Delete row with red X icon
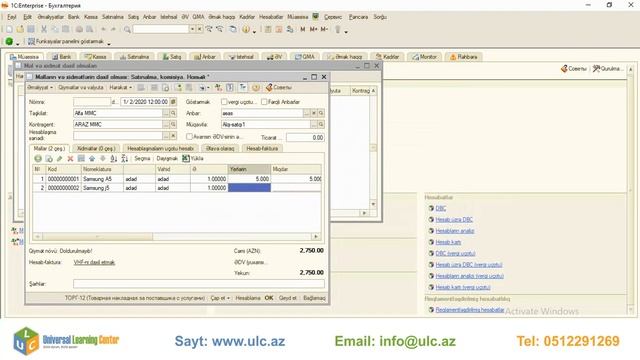 pos(70,158)
